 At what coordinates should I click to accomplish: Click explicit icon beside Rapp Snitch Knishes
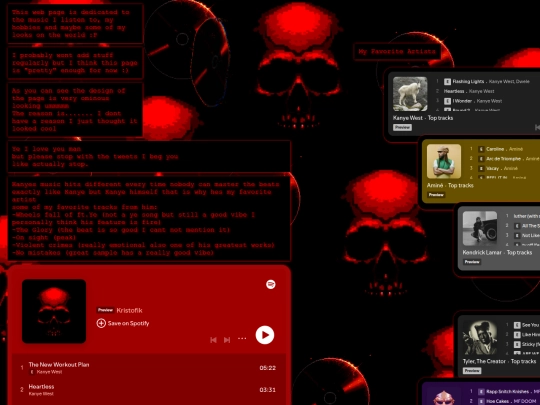[x=481, y=392]
